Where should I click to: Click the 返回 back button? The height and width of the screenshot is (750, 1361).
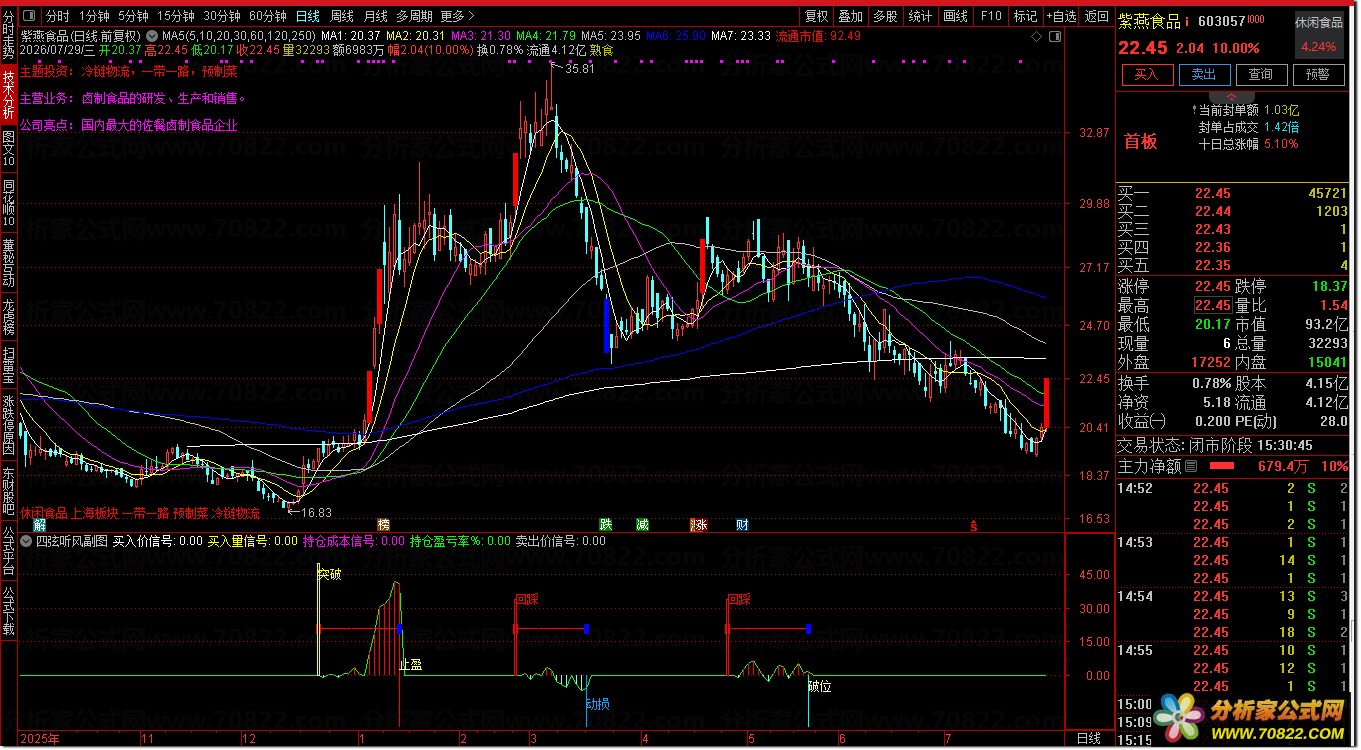(x=1098, y=16)
